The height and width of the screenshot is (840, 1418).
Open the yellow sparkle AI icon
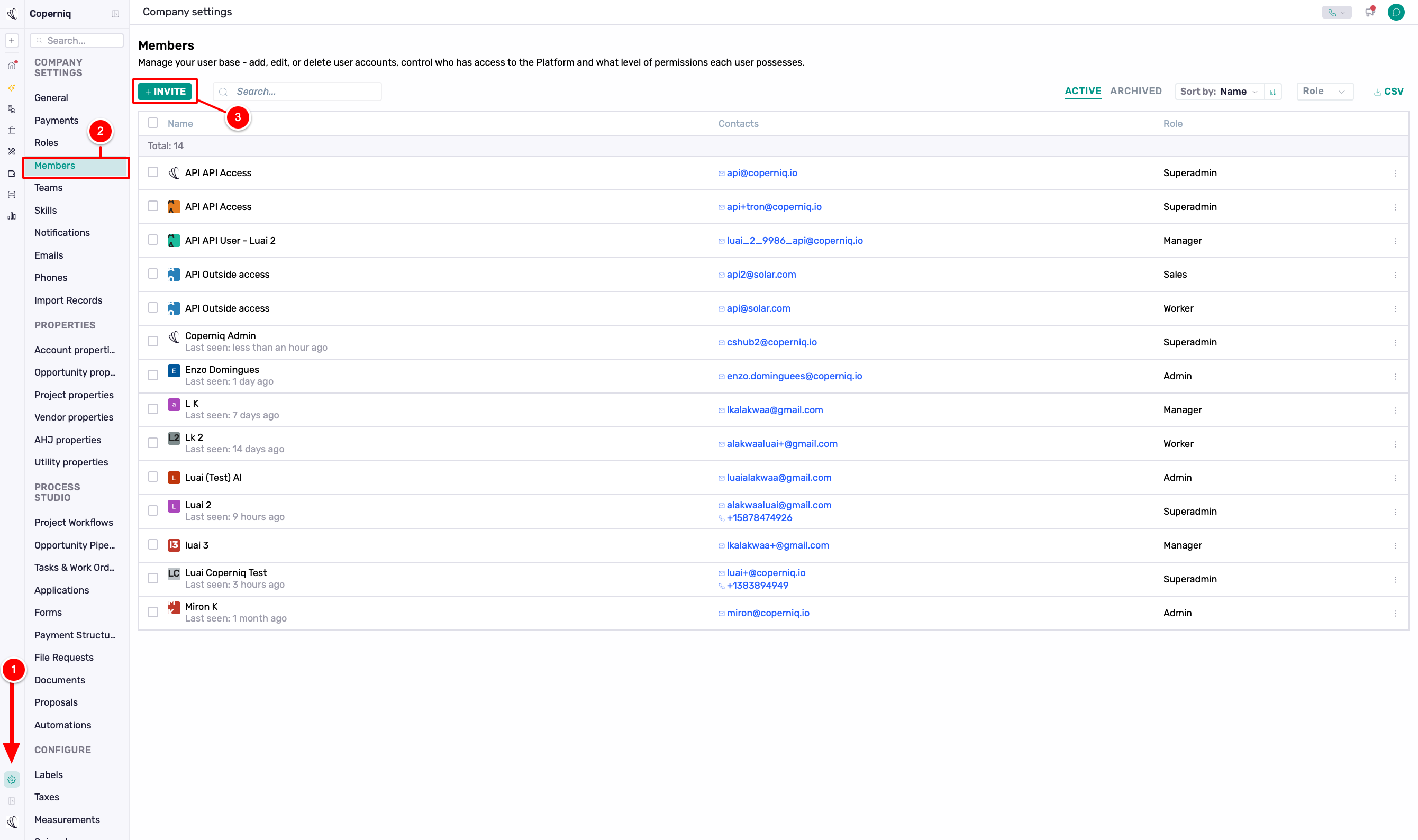tap(12, 88)
